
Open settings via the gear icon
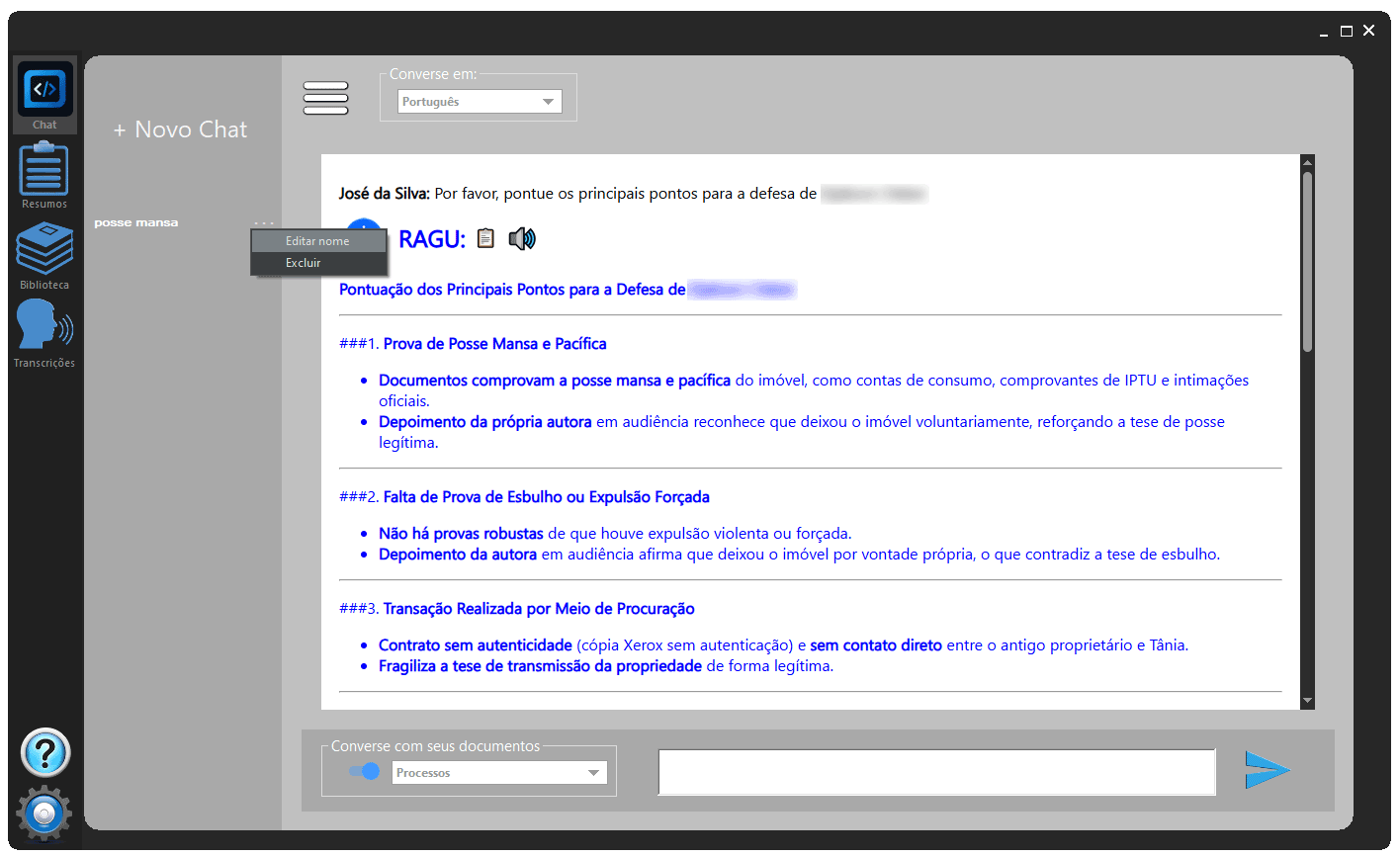point(44,814)
